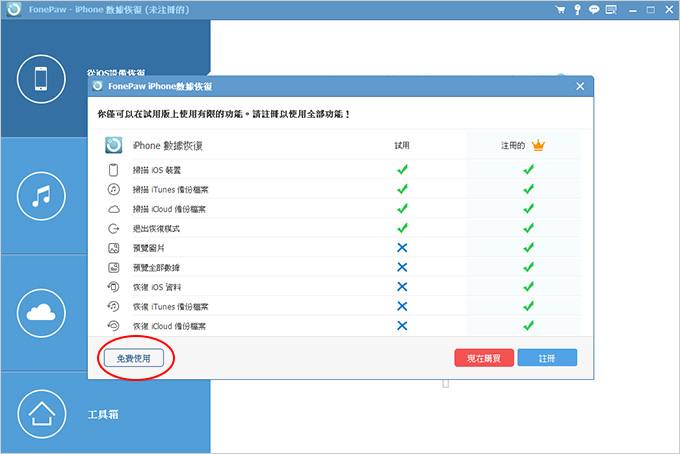
Task: Click the 恢復 iOS 資料 restore icon
Action: [x=113, y=287]
